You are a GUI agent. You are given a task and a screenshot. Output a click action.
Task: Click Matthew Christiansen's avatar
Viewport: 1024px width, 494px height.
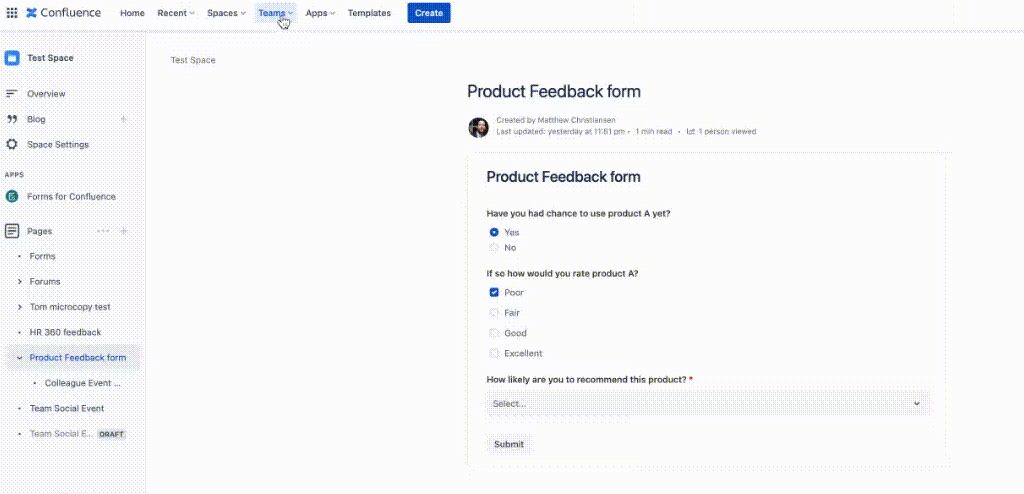pos(478,127)
